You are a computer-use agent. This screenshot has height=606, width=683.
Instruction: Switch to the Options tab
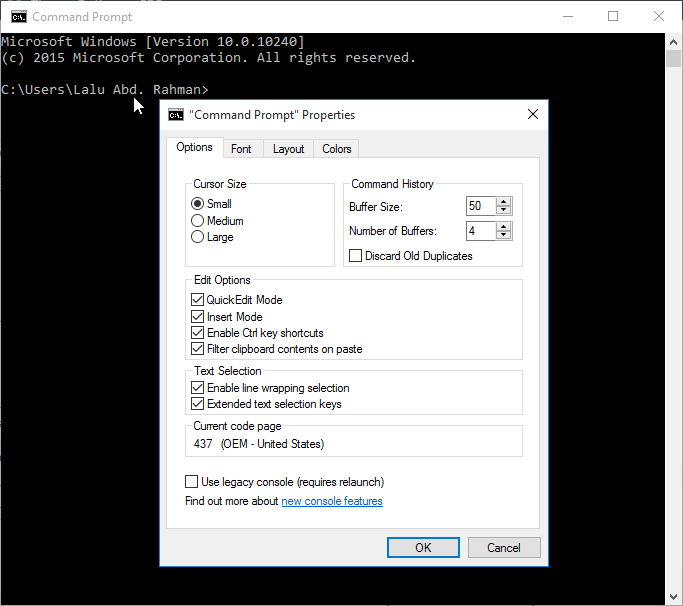point(194,147)
